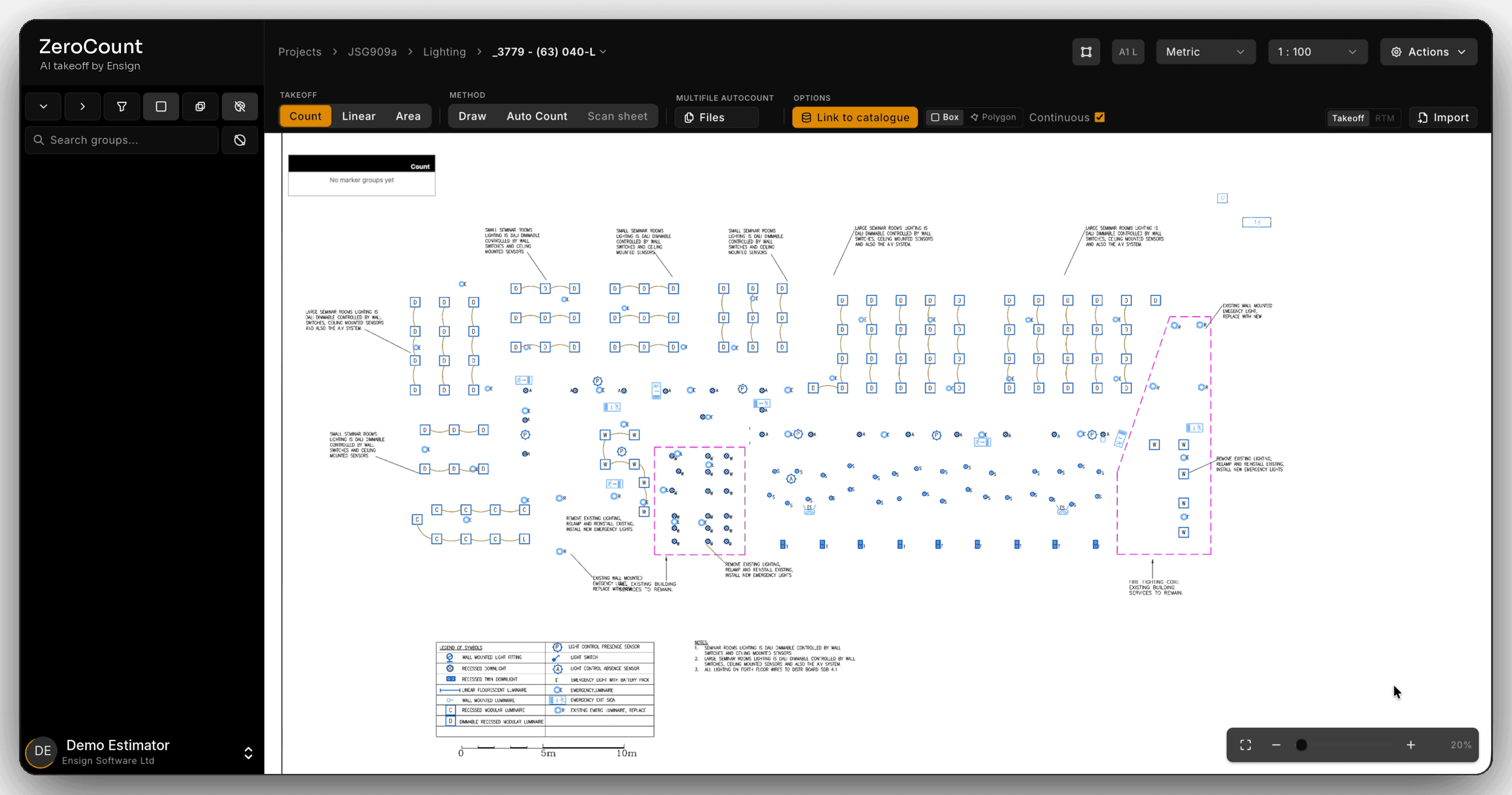Click the minus zoom-out icon
Image resolution: width=1512 pixels, height=795 pixels.
[x=1276, y=745]
